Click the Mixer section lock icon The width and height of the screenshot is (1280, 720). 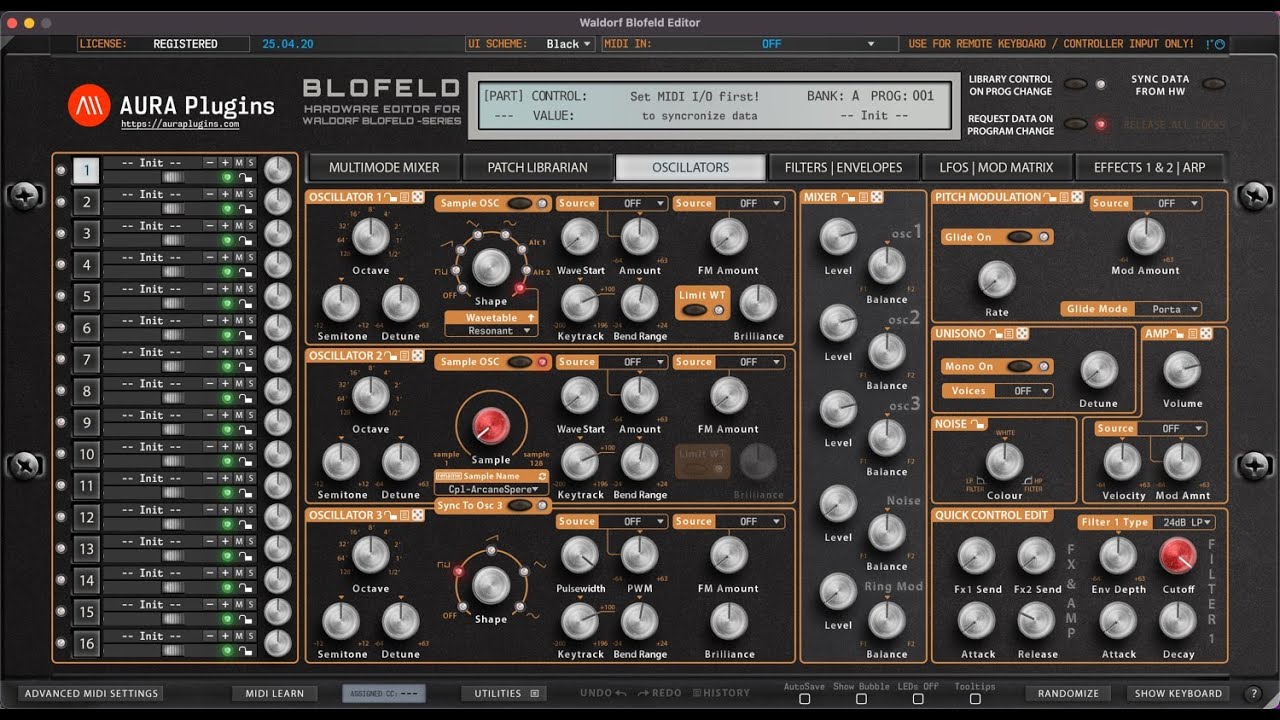pyautogui.click(x=849, y=197)
